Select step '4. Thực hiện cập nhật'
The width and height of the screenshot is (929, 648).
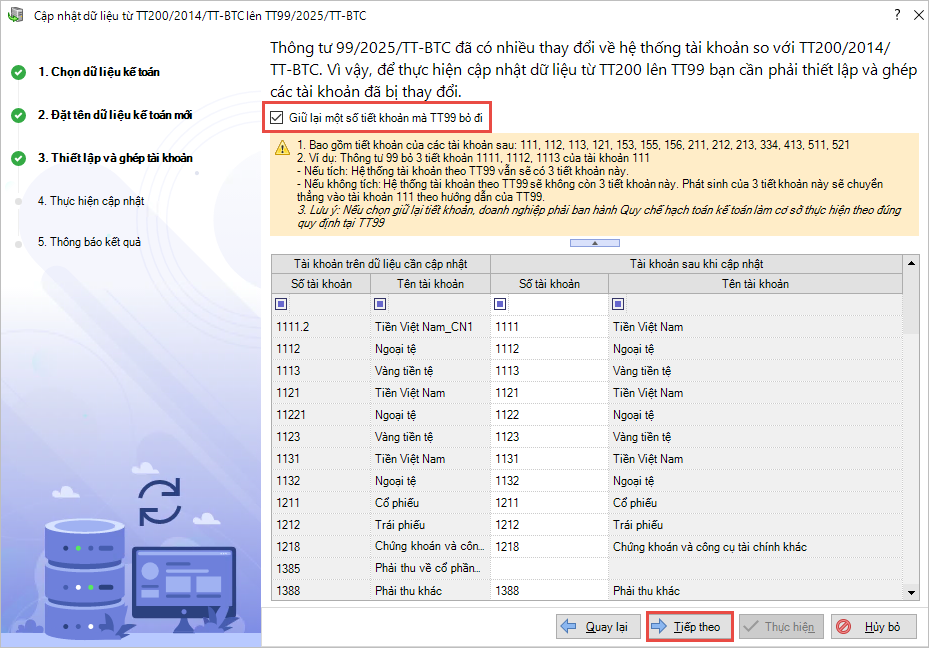[91, 200]
